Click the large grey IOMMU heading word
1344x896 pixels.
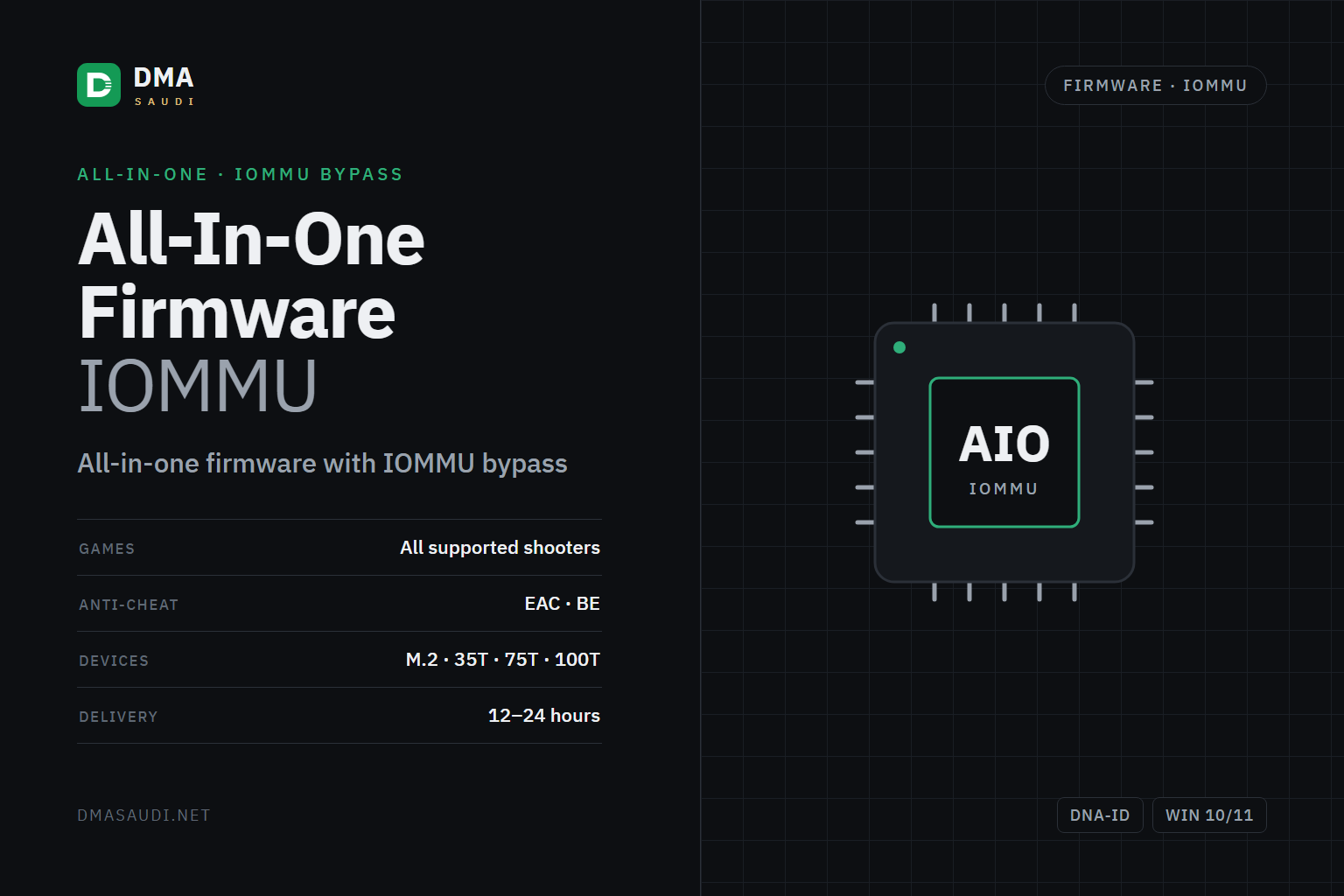tap(198, 386)
